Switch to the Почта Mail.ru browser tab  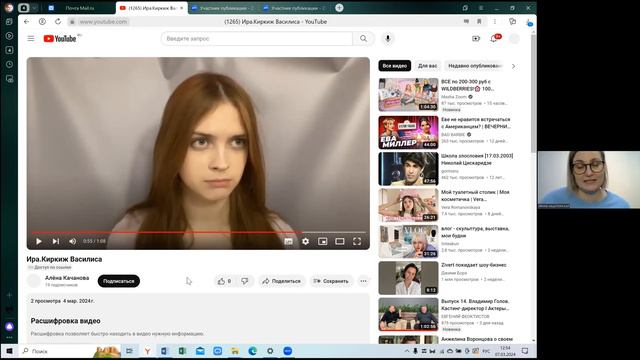(x=80, y=8)
